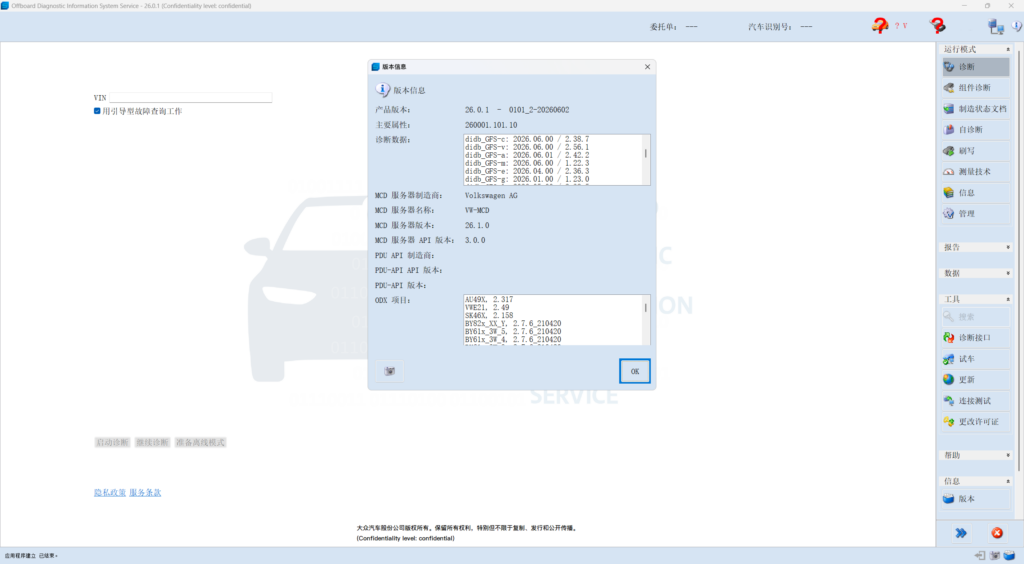Click the VW-MCD server name value
Screen dimensions: 1024x564
click(477, 210)
